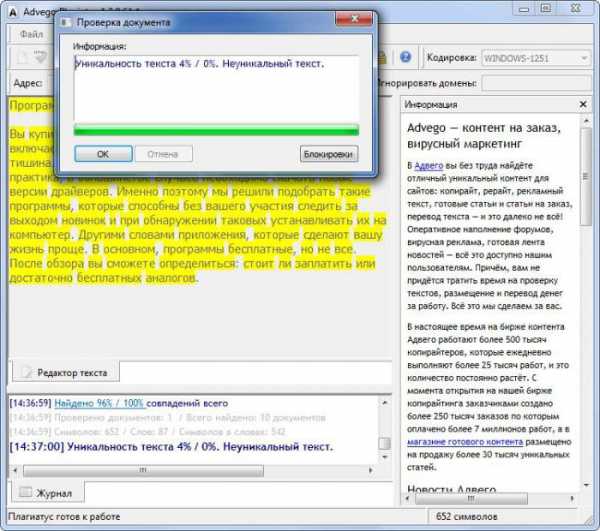Click the Отмена button in dialog
The height and width of the screenshot is (531, 600).
point(163,154)
